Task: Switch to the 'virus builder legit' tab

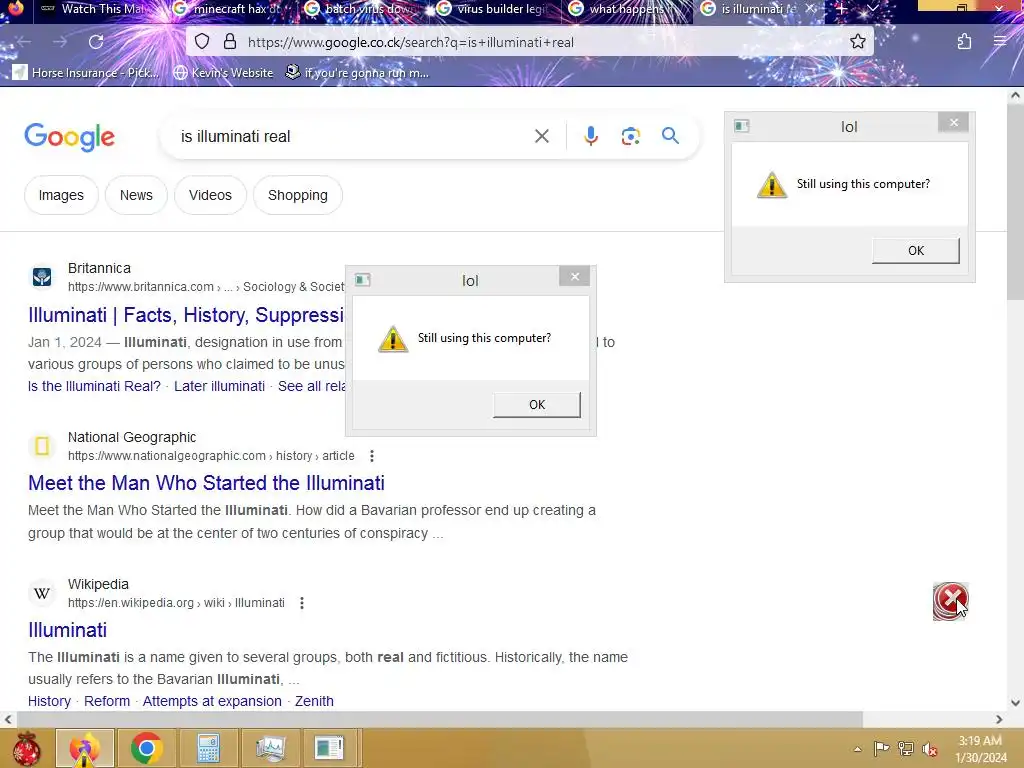Action: click(x=494, y=9)
